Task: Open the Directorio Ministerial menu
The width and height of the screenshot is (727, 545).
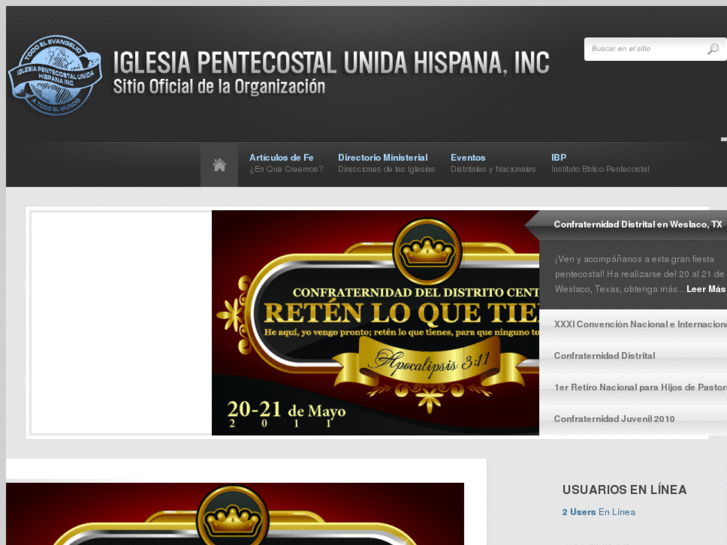Action: (386, 163)
